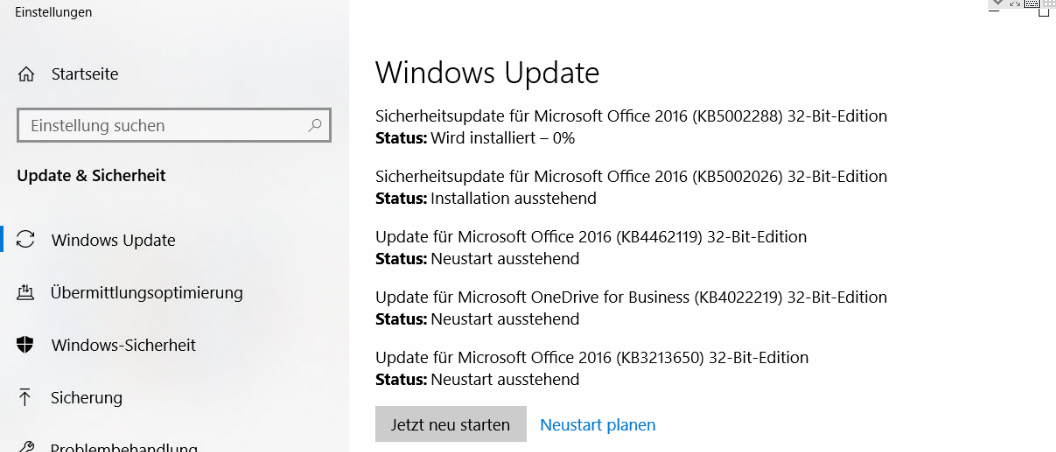Open Windows-Sicherheit via its text label
The height and width of the screenshot is (452, 1056).
point(123,345)
